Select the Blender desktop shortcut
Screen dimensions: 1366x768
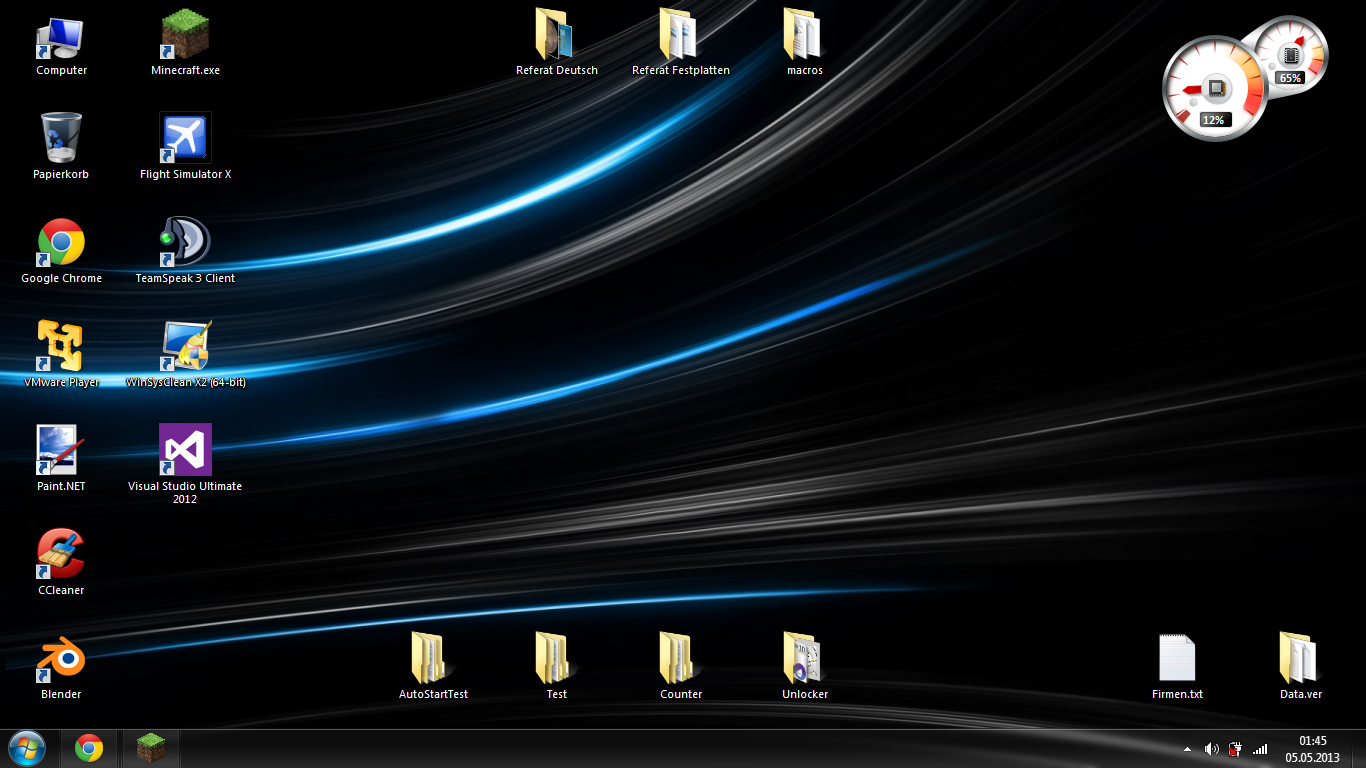tap(61, 658)
